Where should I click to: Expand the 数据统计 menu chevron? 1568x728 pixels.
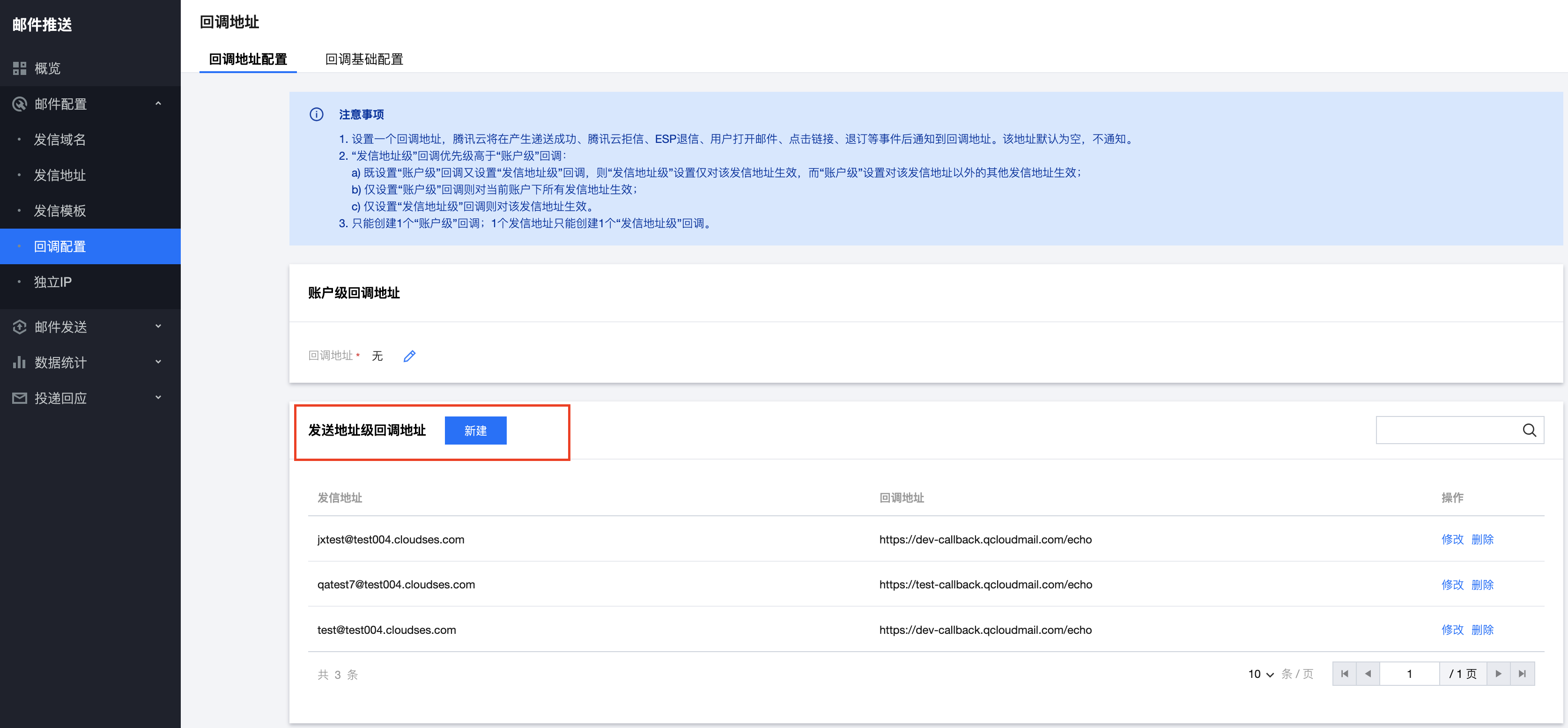(x=158, y=362)
